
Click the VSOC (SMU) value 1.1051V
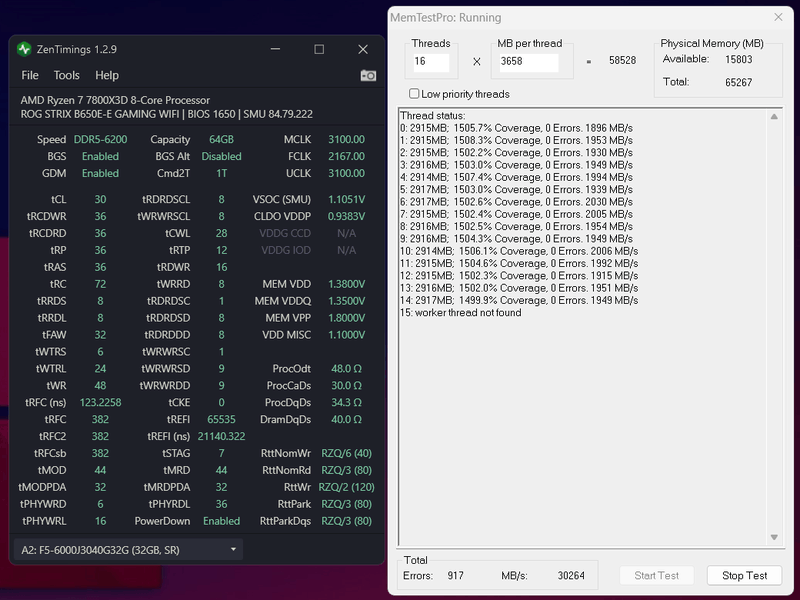346,199
